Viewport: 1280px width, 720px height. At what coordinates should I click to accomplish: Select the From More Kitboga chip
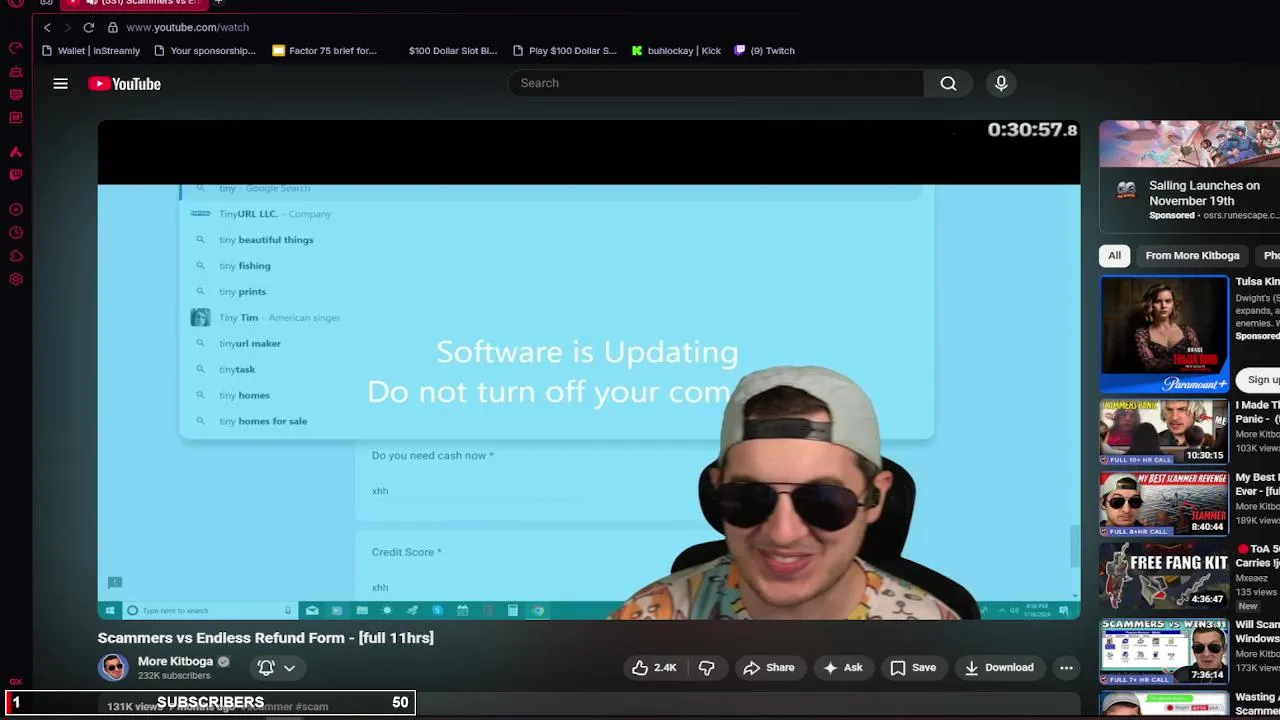1192,255
